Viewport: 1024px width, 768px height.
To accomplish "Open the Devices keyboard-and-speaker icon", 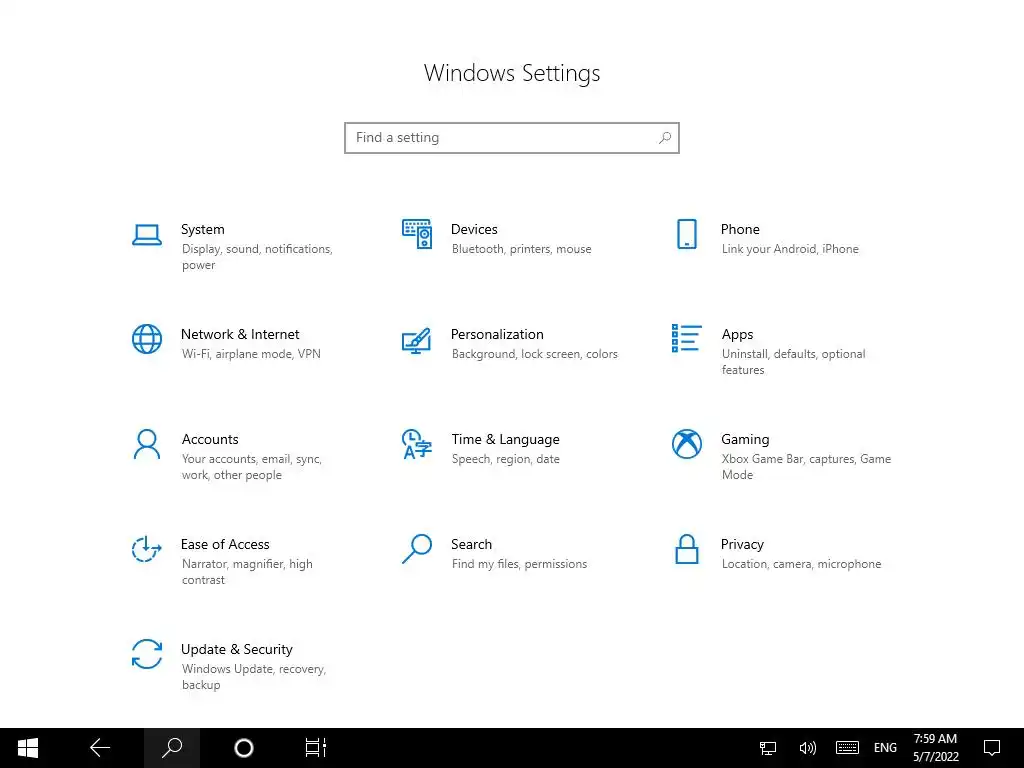I will coord(417,234).
